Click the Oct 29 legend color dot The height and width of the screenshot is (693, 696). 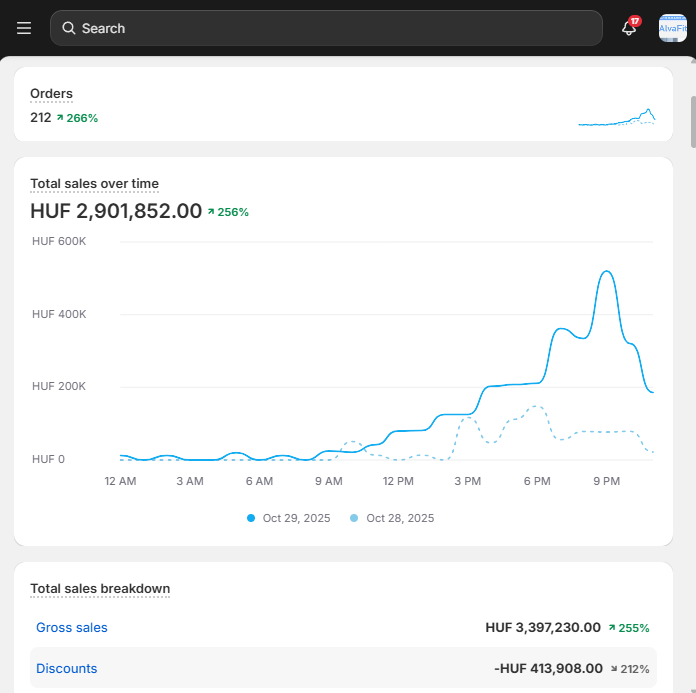coord(251,518)
